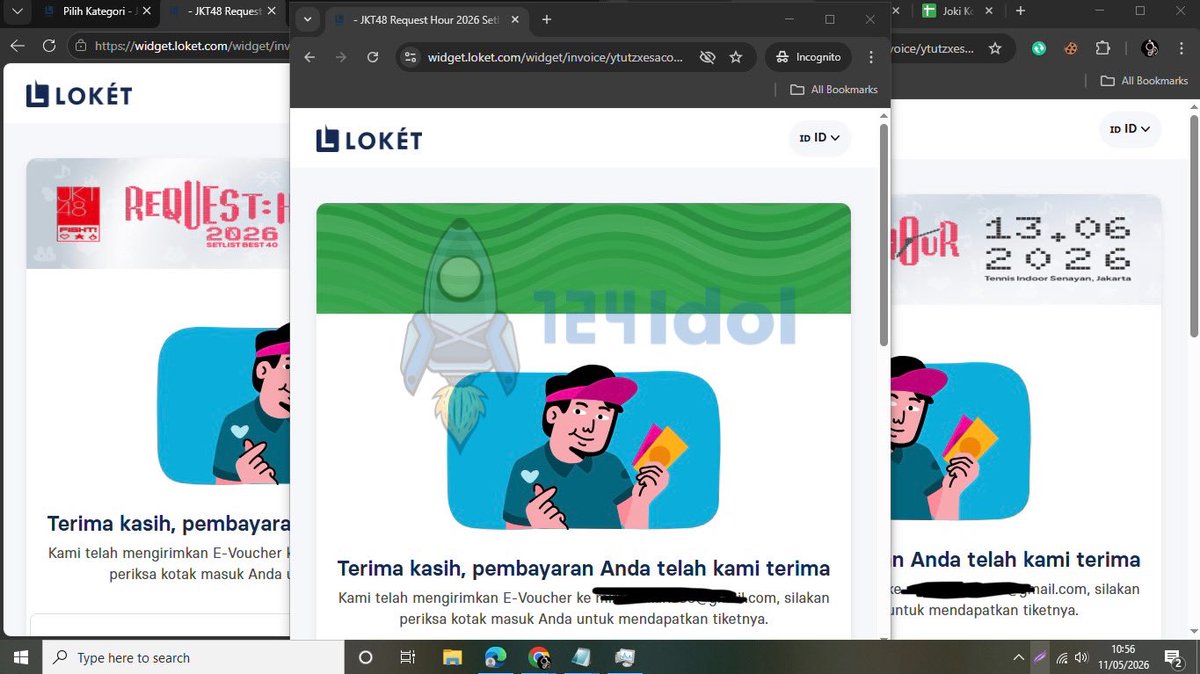The image size is (1200, 674).
Task: Open a new tab in the Incognito window
Action: pos(546,20)
